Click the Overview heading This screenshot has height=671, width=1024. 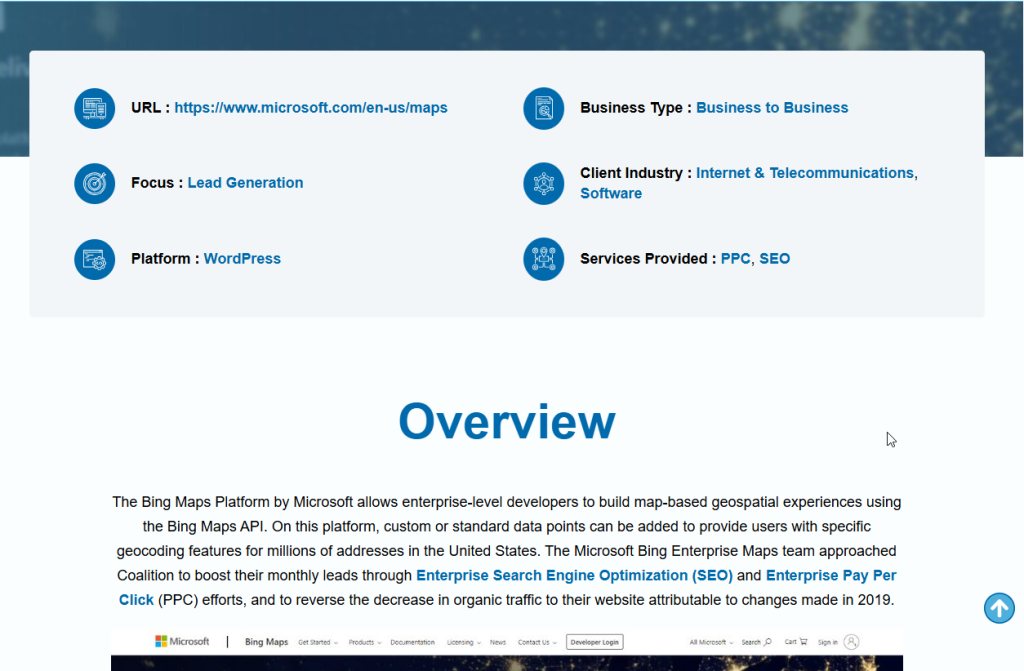tap(507, 422)
